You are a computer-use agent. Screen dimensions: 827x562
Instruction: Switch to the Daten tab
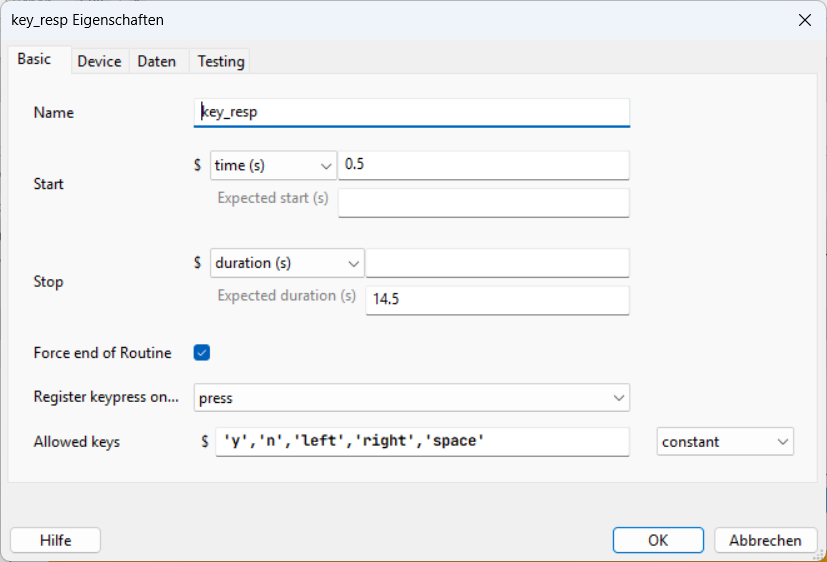[156, 61]
